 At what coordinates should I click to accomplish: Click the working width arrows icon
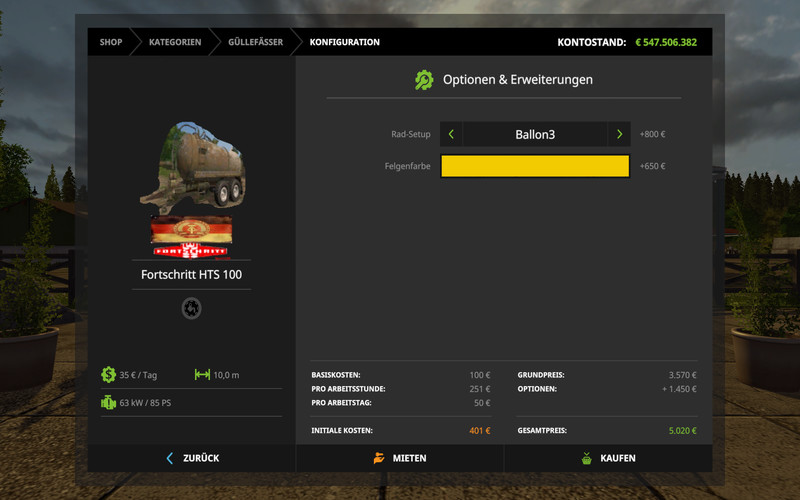(202, 375)
